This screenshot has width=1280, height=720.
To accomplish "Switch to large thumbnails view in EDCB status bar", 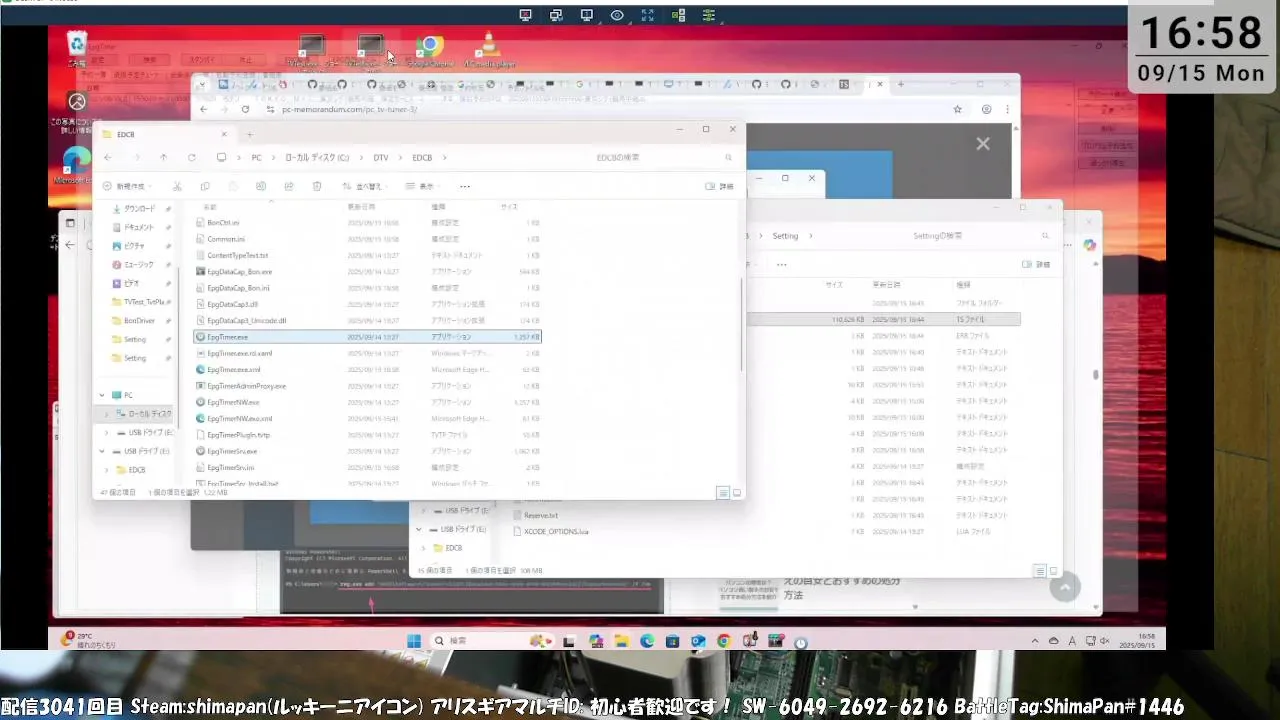I will pos(737,493).
